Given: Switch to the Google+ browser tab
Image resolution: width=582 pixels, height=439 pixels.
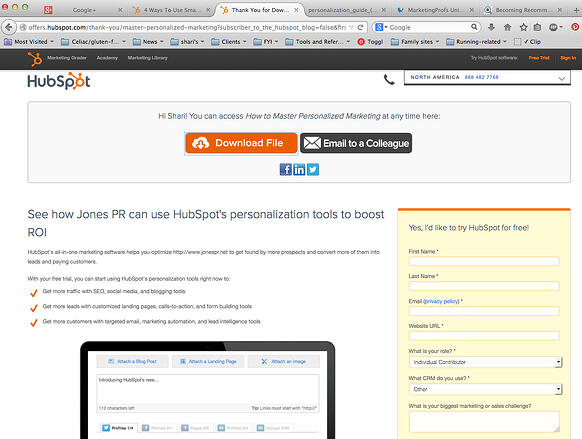Looking at the screenshot, I should pos(84,10).
